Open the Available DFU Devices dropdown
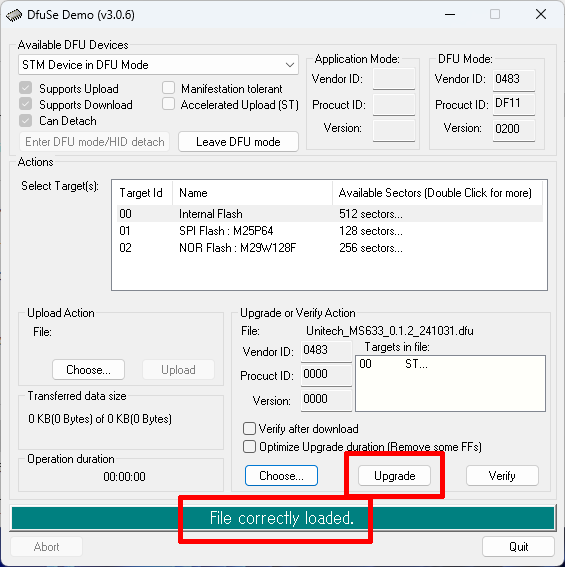This screenshot has height=567, width=565. pos(158,65)
